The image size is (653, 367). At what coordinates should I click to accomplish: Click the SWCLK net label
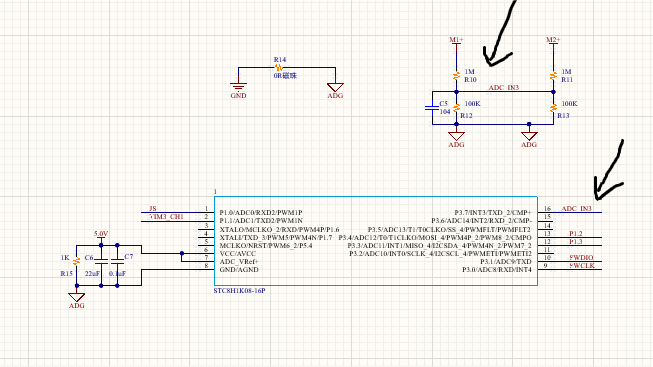(582, 265)
